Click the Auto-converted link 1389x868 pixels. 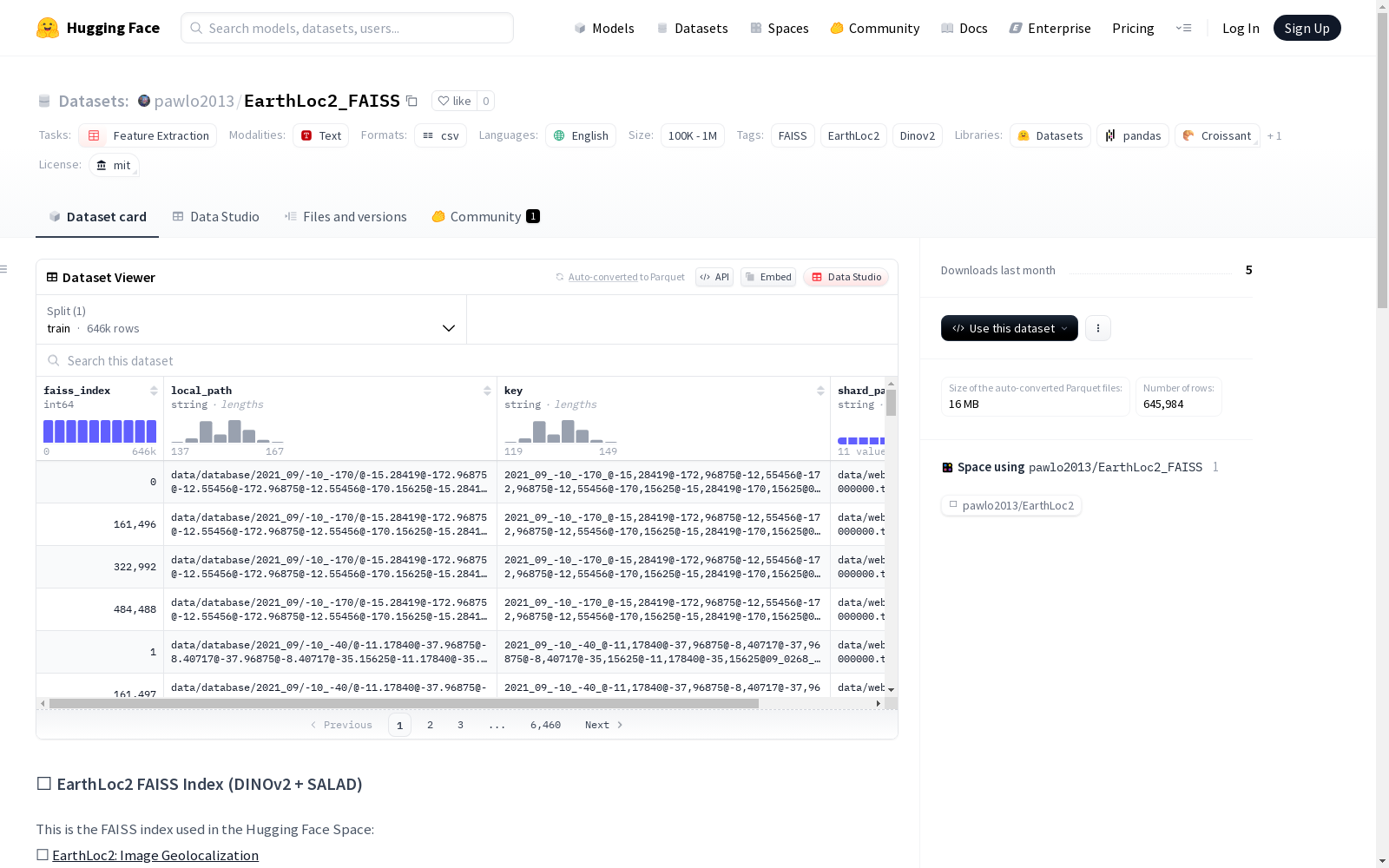click(603, 277)
